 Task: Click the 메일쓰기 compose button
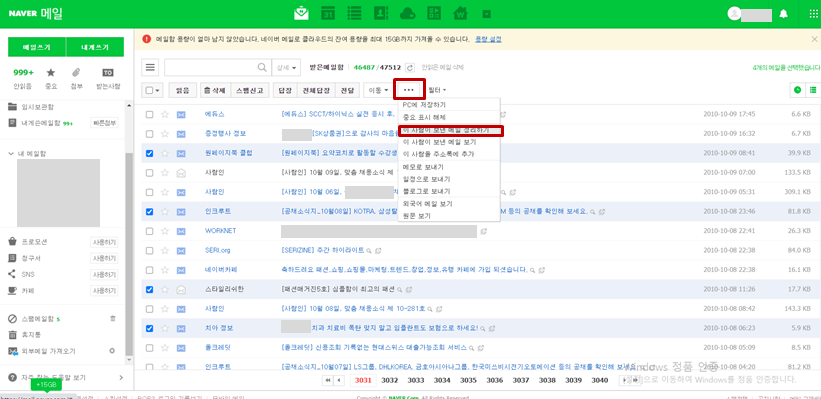click(x=37, y=47)
